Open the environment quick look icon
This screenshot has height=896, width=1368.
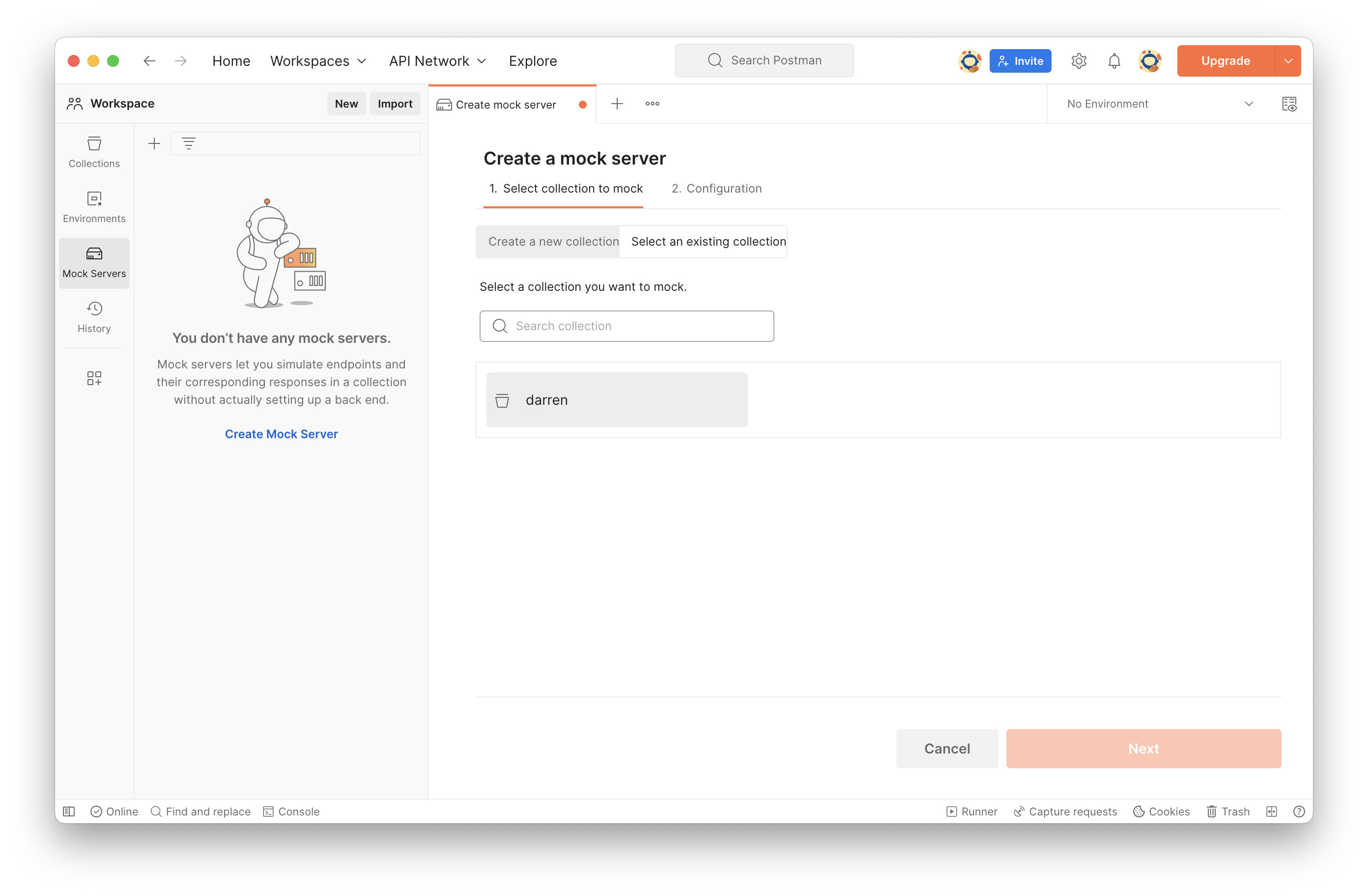click(x=1289, y=104)
